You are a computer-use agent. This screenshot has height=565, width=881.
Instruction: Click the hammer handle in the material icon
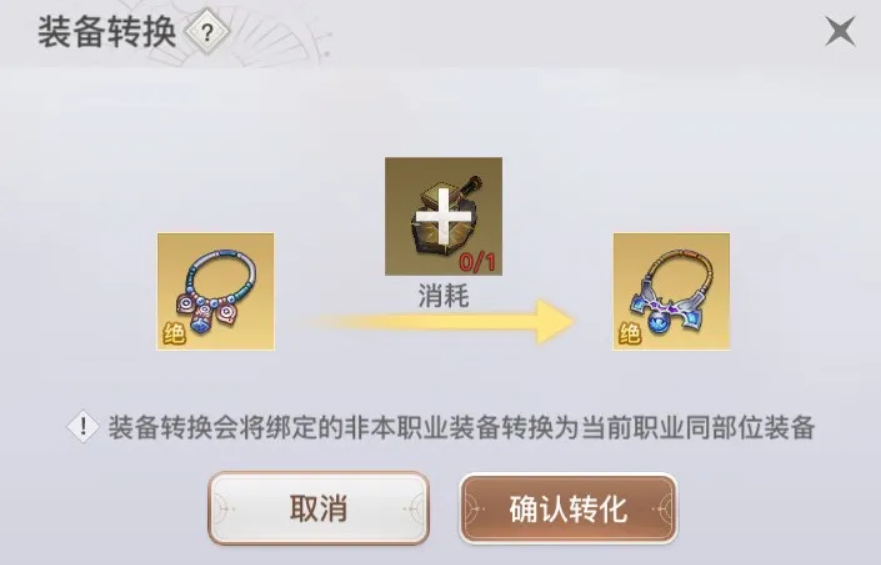click(x=471, y=188)
